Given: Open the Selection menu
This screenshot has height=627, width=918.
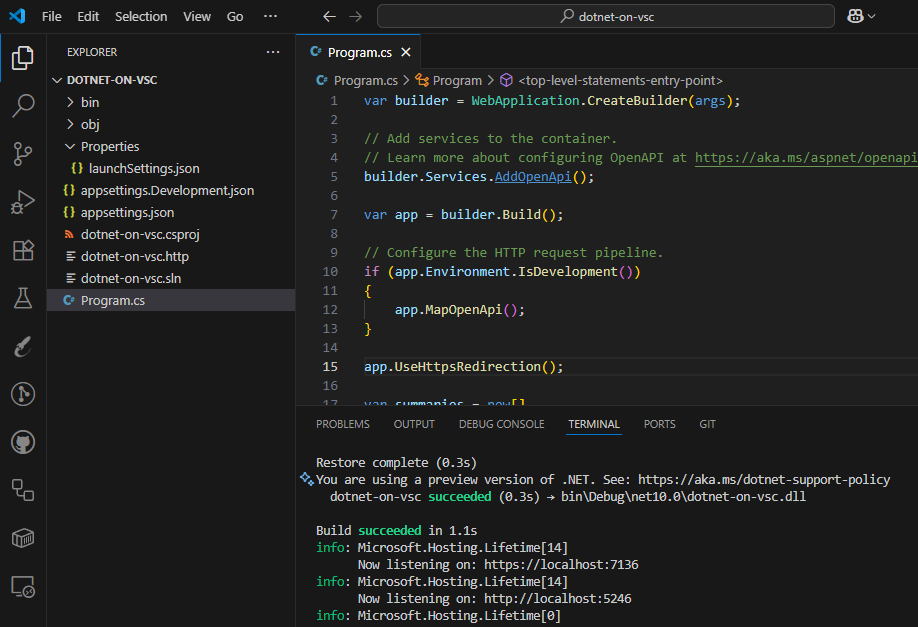Looking at the screenshot, I should pyautogui.click(x=141, y=16).
